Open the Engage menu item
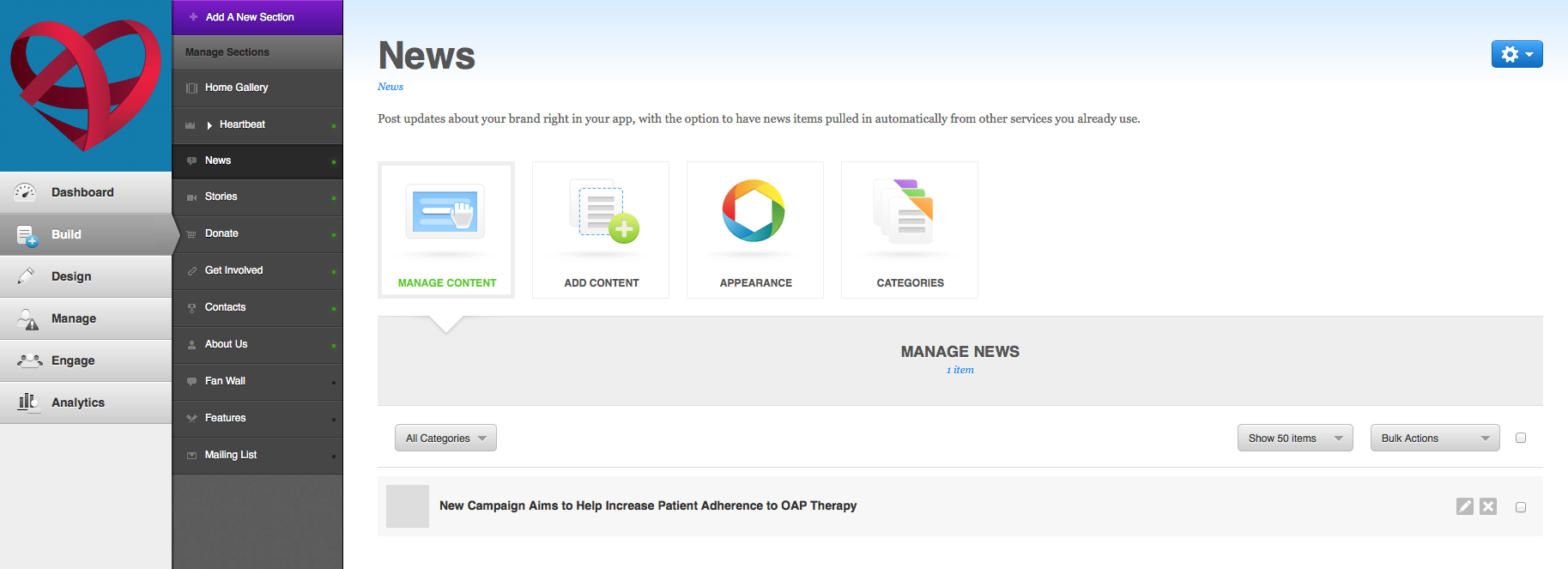The width and height of the screenshot is (1568, 569). click(x=86, y=360)
